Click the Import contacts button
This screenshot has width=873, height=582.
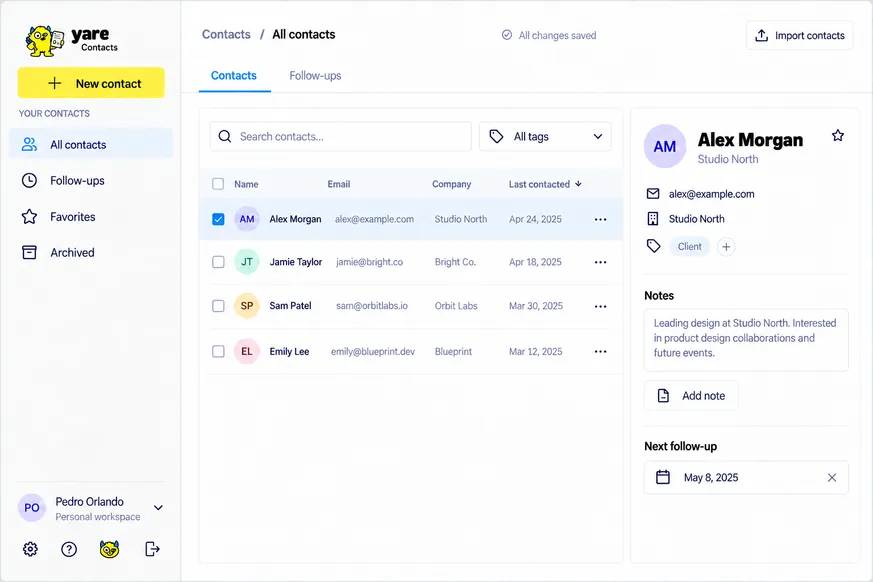pos(800,35)
